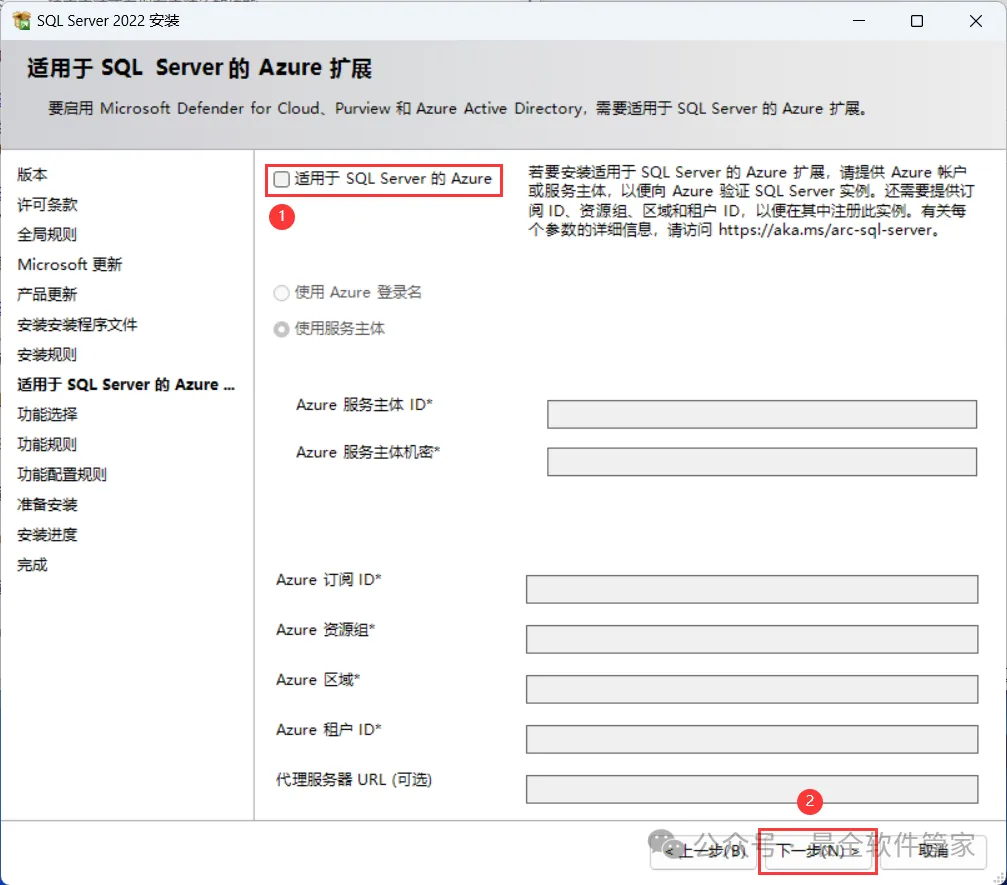The image size is (1007, 885).
Task: Select 功能配置规则 step in sidebar
Action: click(62, 475)
